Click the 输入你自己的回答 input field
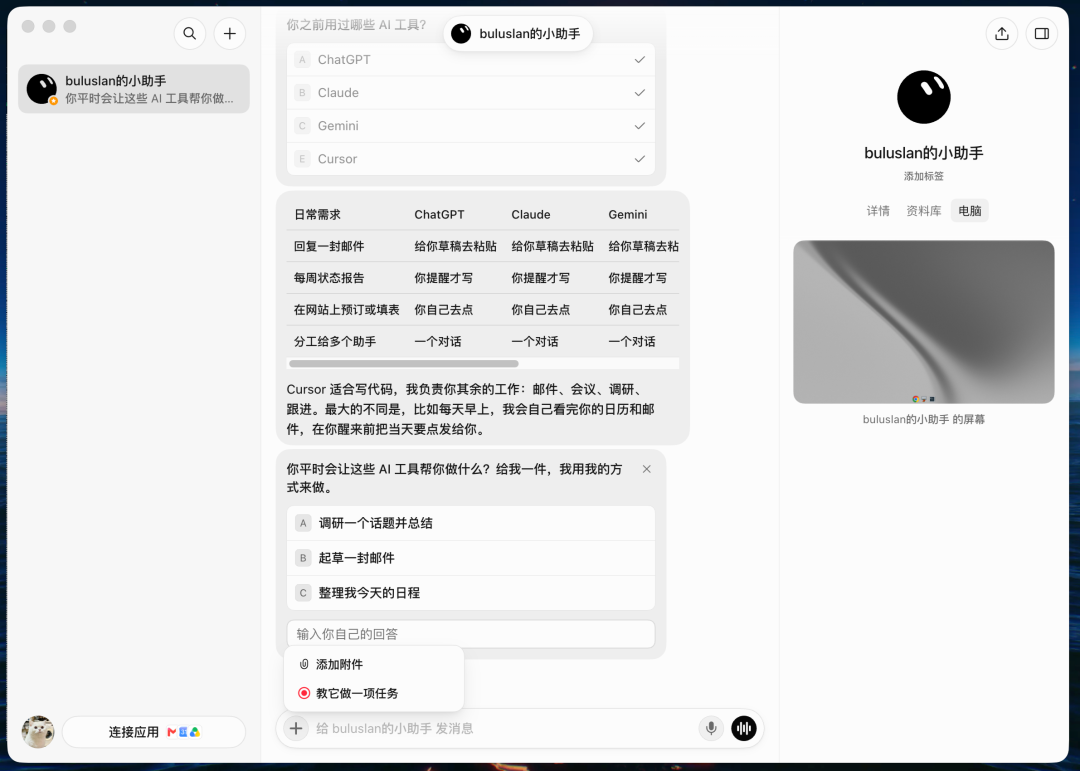 [x=470, y=634]
